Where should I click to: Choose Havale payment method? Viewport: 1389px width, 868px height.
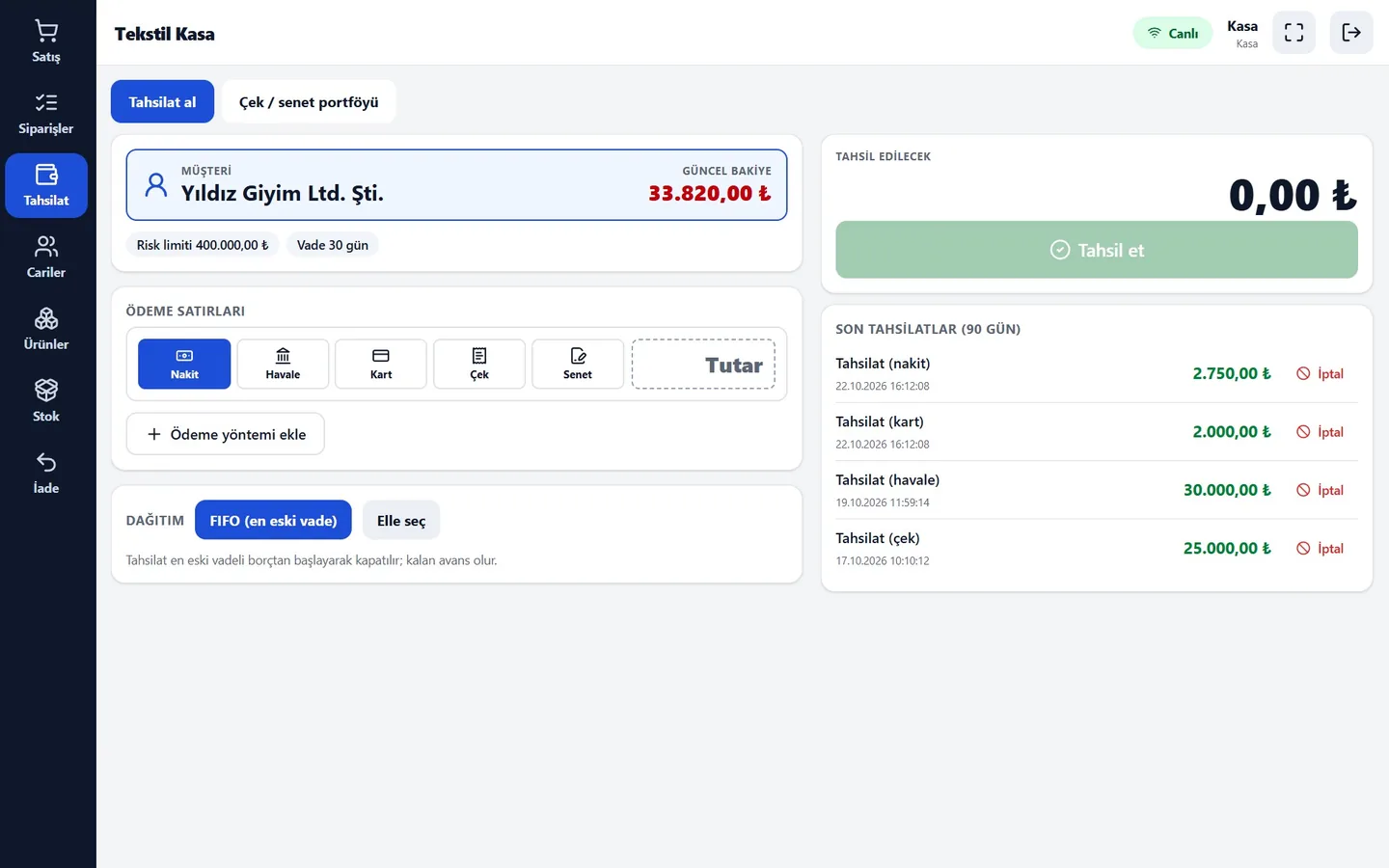pos(283,364)
